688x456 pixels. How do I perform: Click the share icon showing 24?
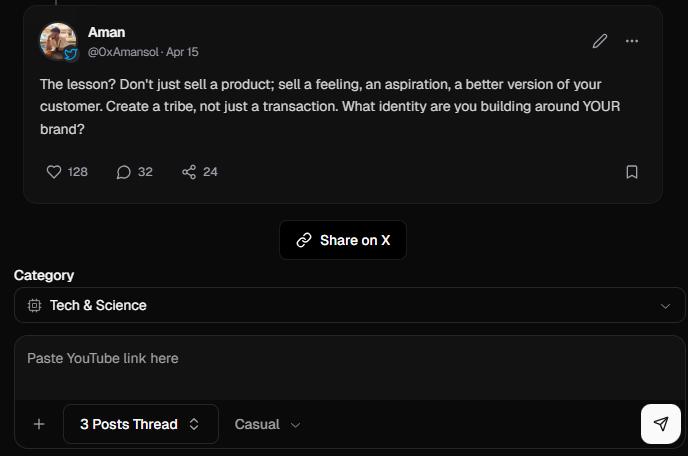189,172
